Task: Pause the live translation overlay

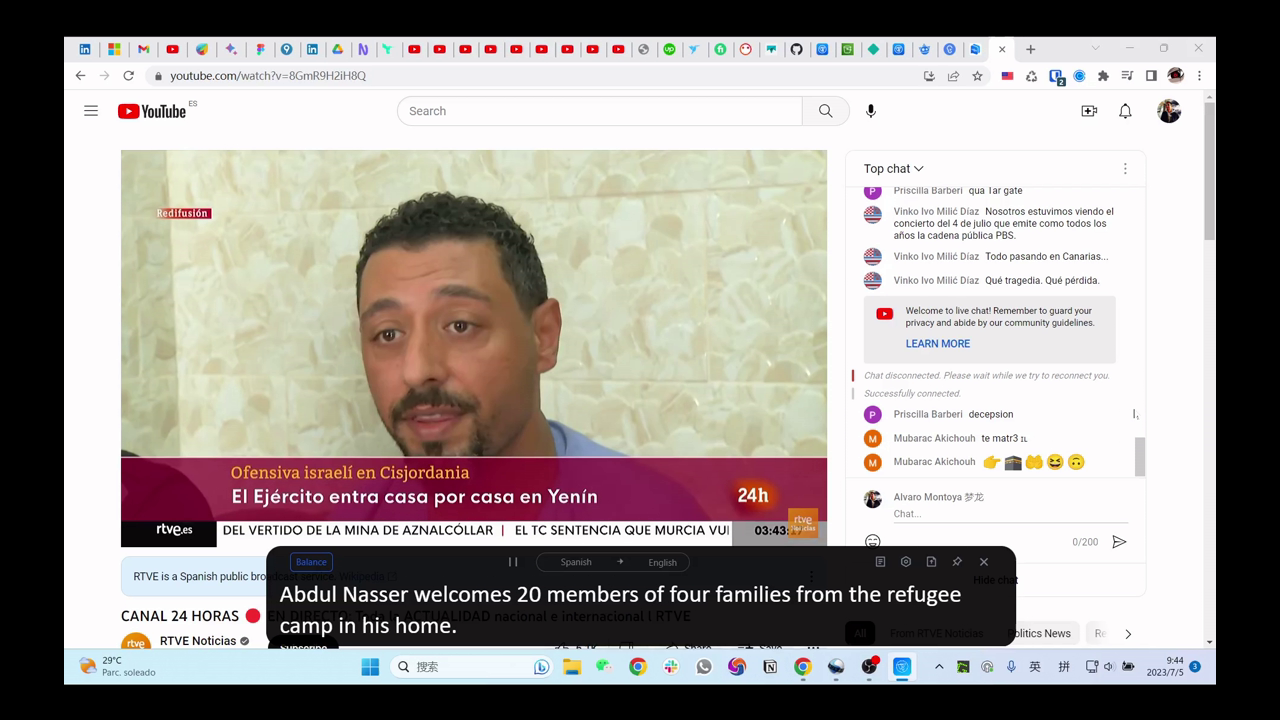Action: 513,562
